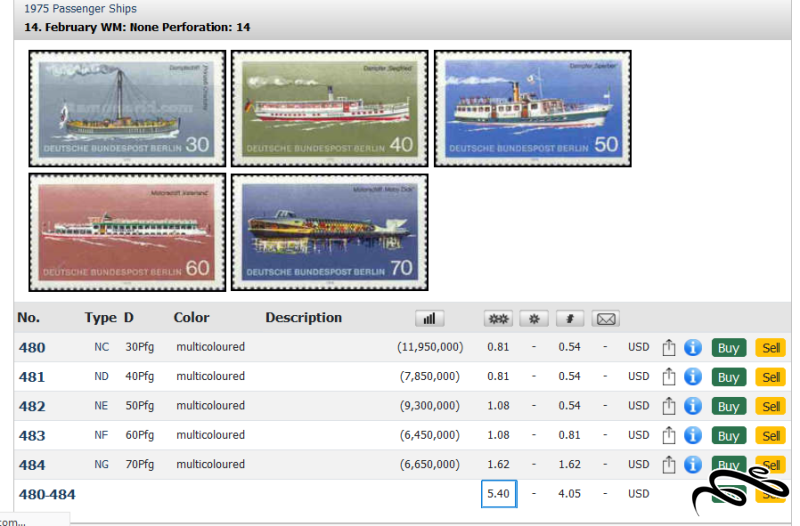
Task: Click the Color column header
Action: [x=191, y=318]
